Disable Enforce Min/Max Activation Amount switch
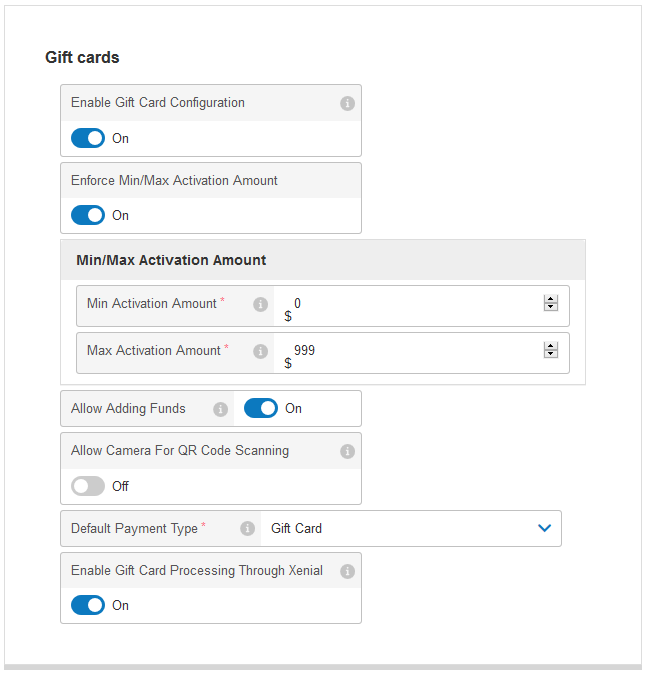This screenshot has height=678, width=647. point(88,215)
